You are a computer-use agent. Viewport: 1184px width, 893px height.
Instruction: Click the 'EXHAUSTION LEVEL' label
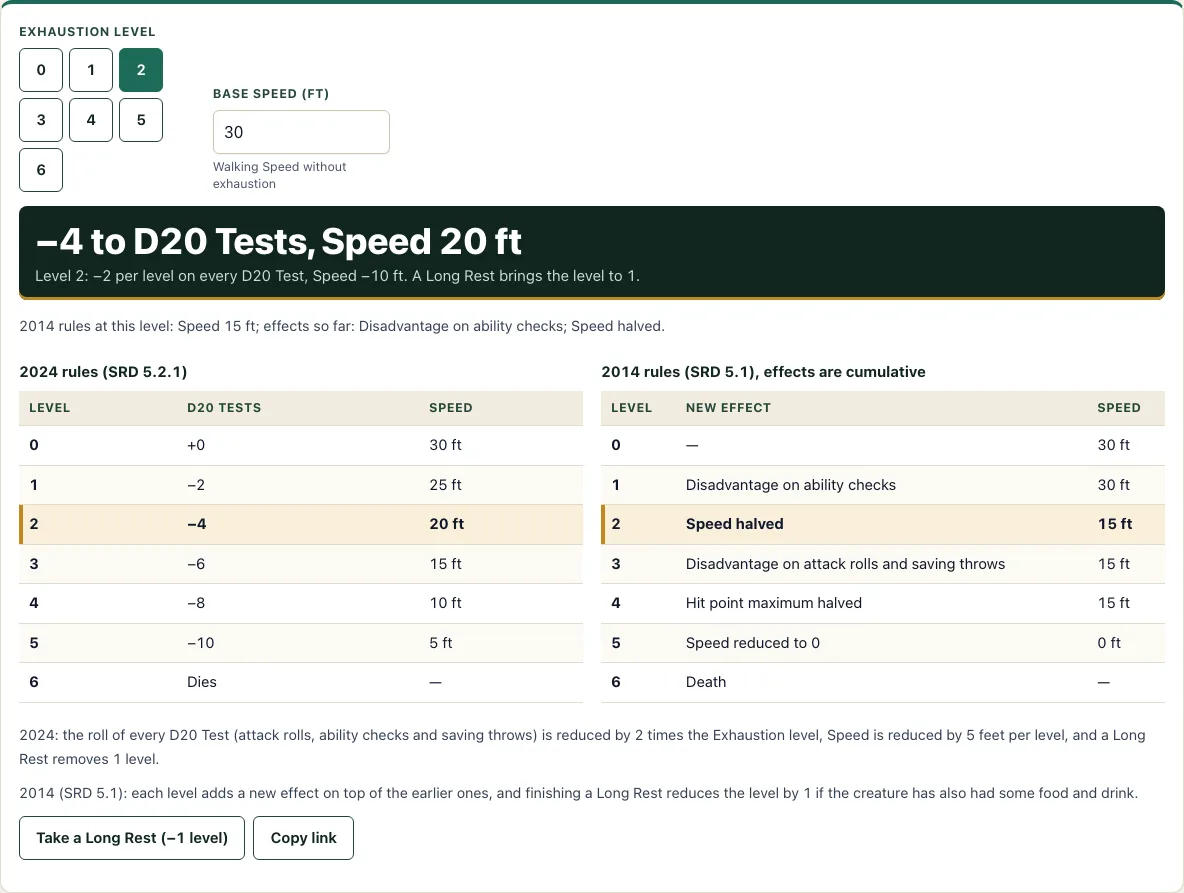pyautogui.click(x=88, y=32)
